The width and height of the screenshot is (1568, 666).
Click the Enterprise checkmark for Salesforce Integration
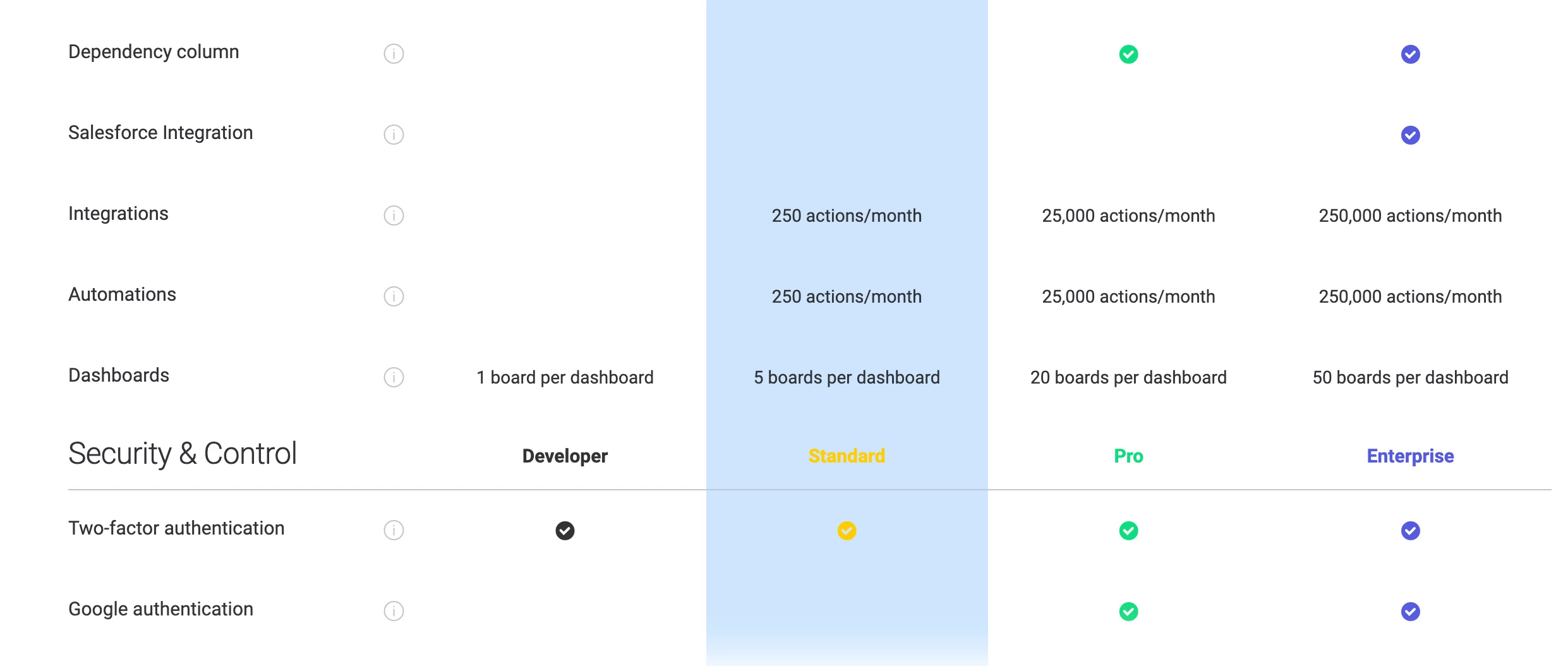(x=1410, y=135)
